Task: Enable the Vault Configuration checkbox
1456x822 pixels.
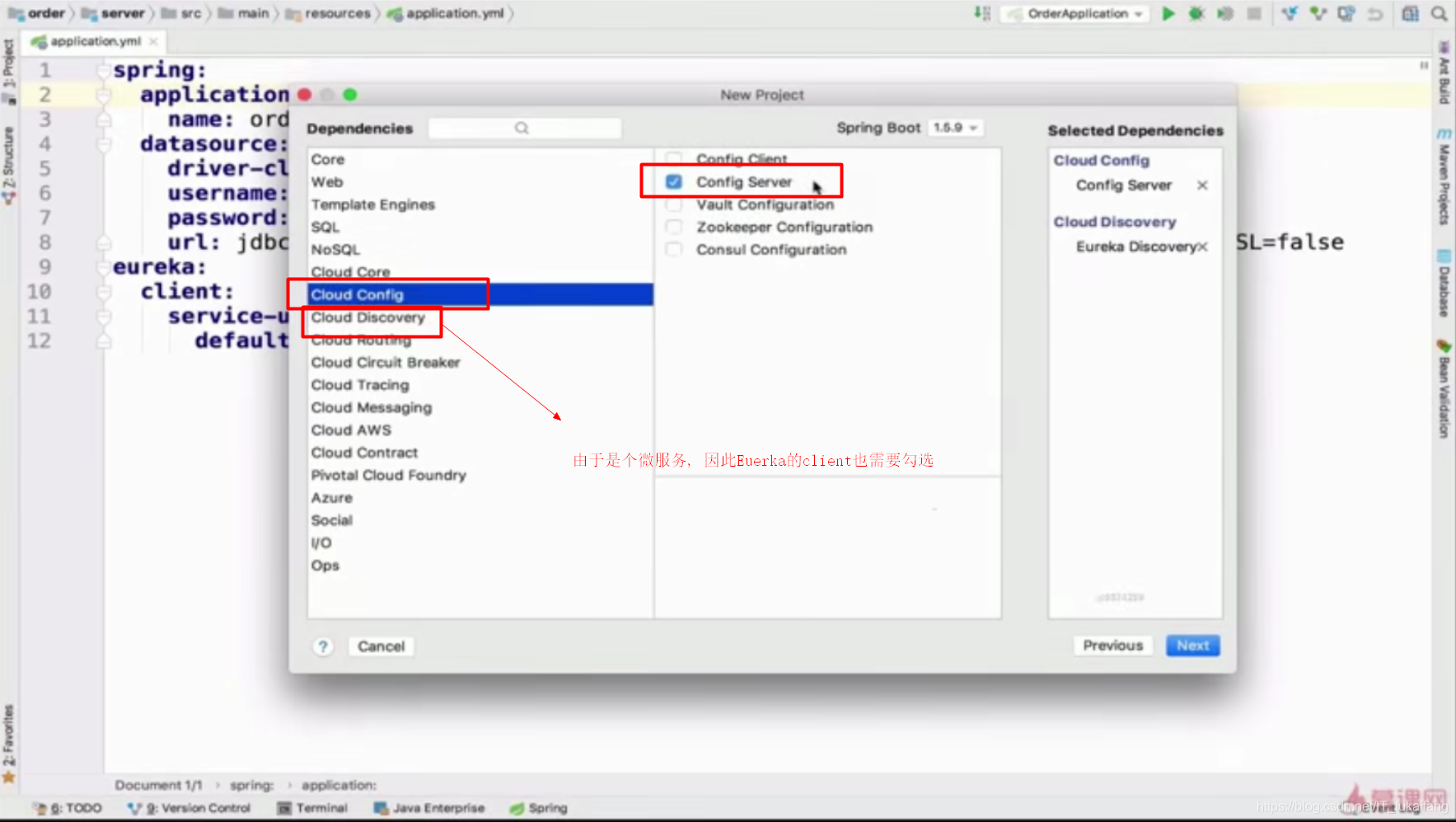Action: click(674, 204)
